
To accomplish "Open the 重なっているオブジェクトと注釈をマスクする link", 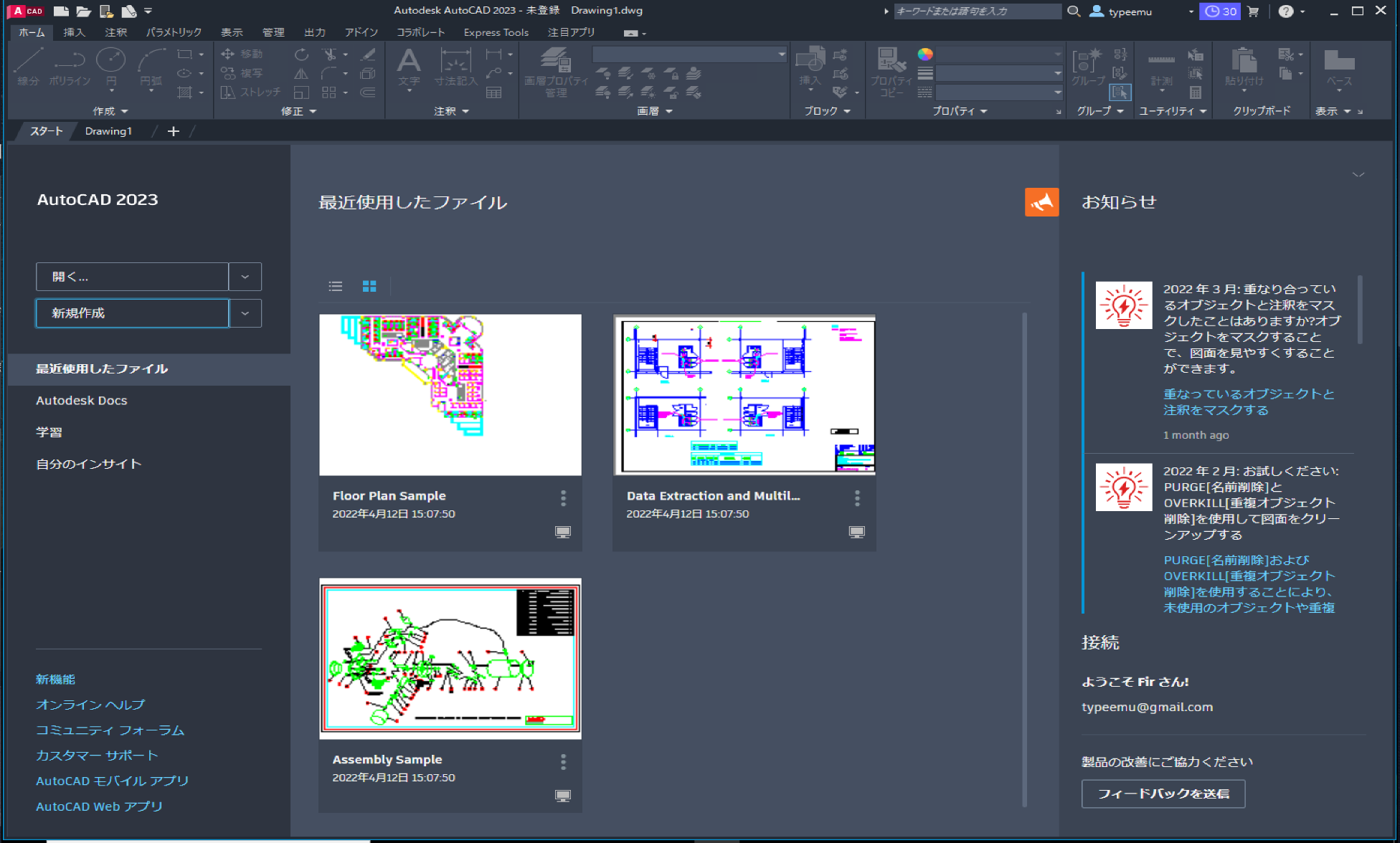I will click(x=1249, y=402).
